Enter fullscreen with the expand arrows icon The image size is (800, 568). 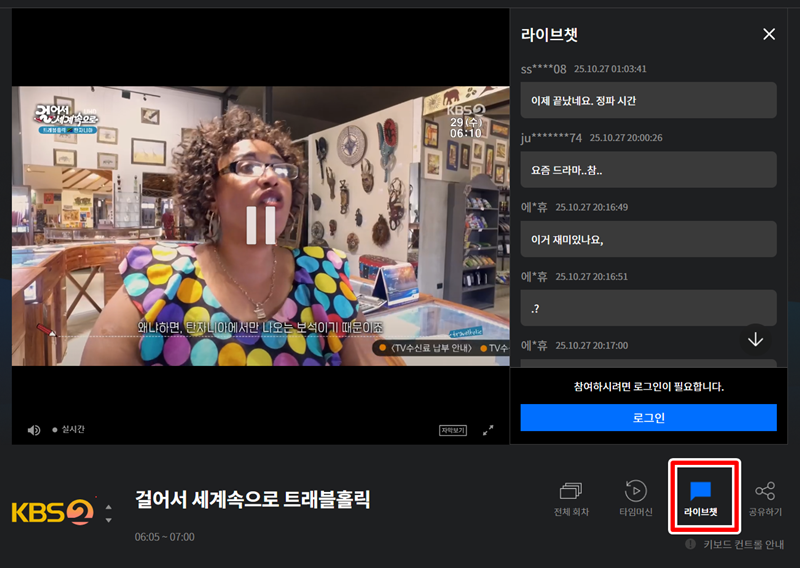[x=488, y=430]
